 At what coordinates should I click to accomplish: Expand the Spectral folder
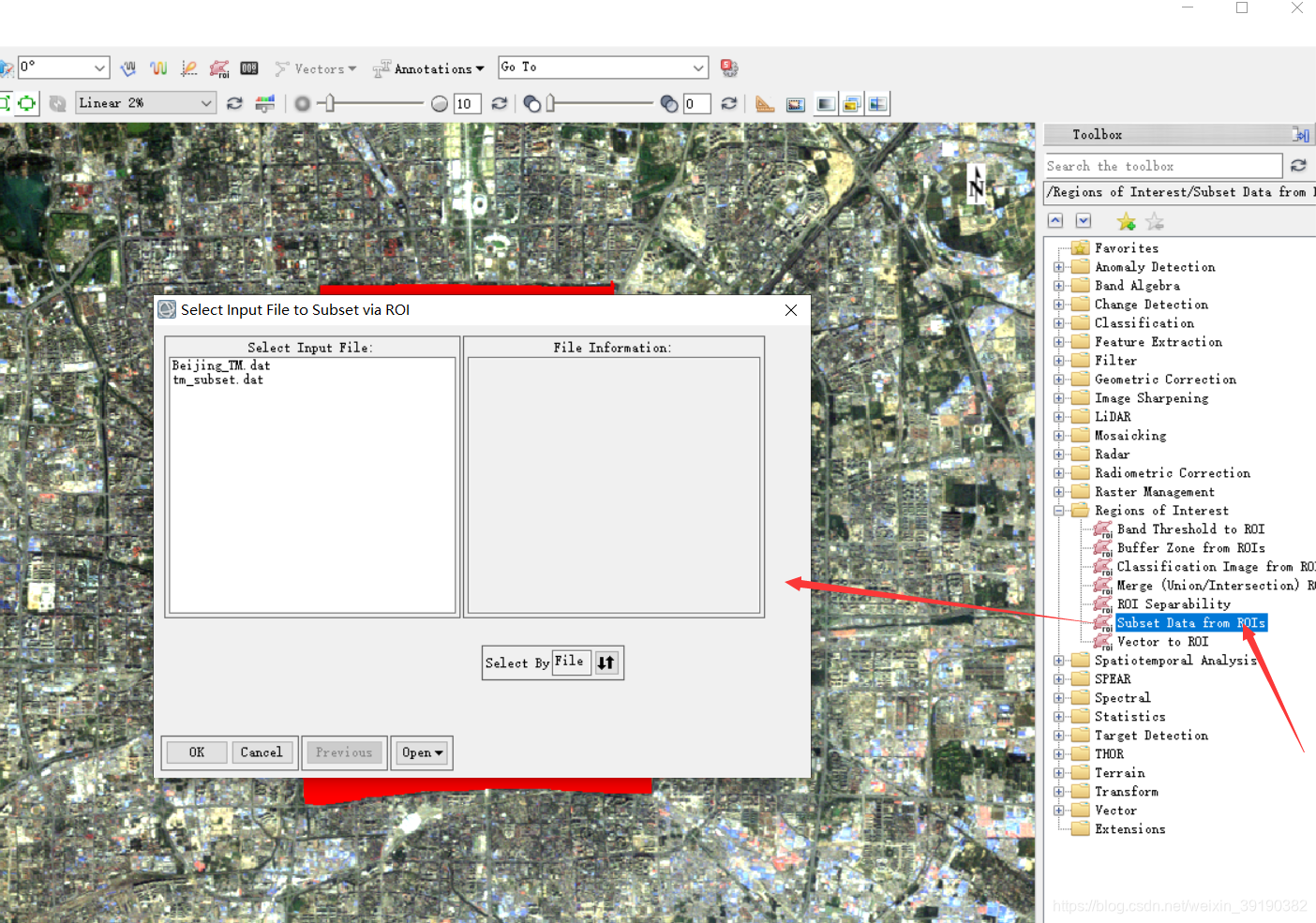coord(1058,698)
